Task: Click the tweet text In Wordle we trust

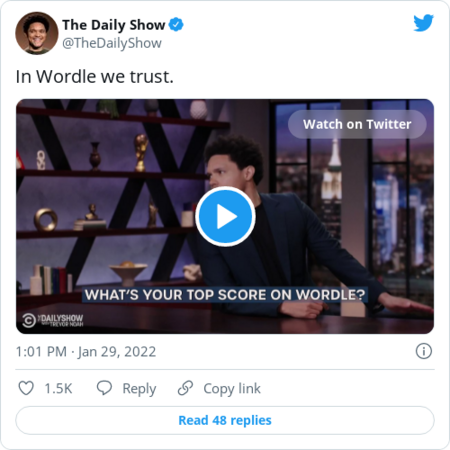Action: click(95, 77)
